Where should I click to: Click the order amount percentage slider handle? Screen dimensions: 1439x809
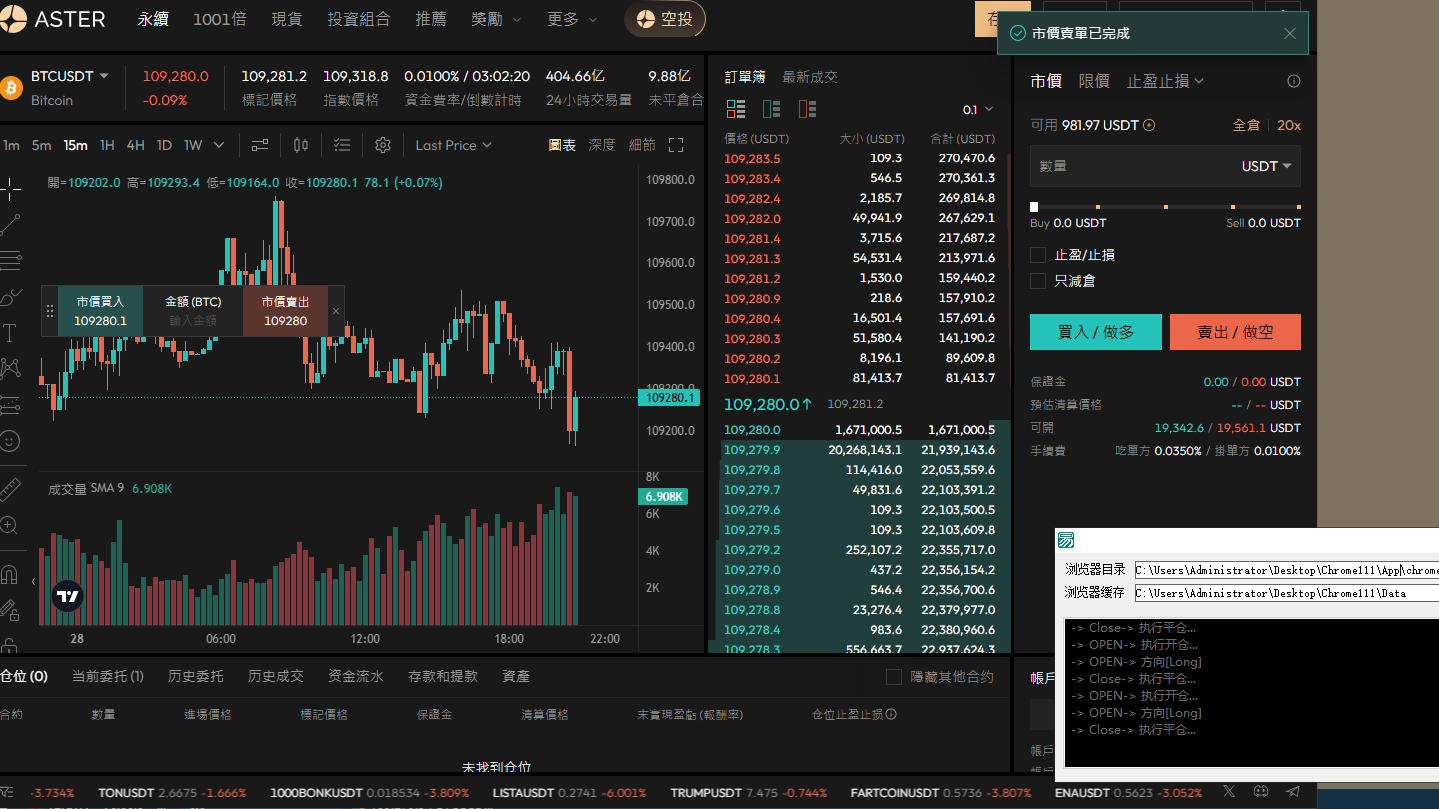click(x=1034, y=207)
